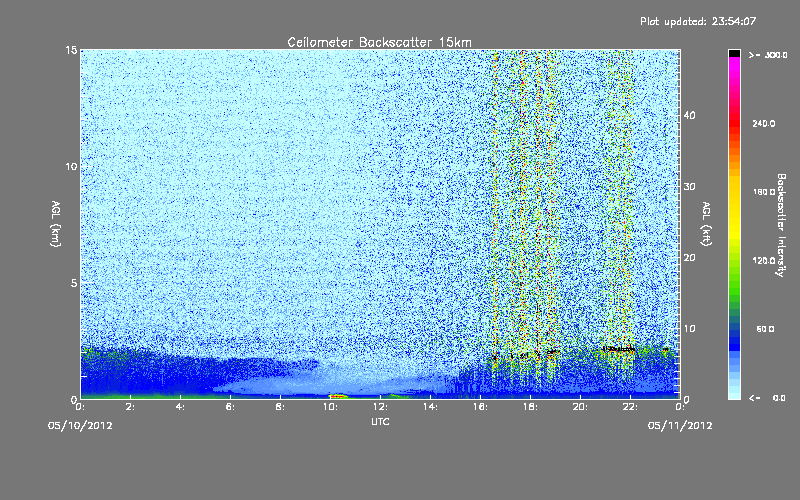Image resolution: width=800 pixels, height=500 pixels.
Task: Click the colorbar label '>= 300.0'
Action: pyautogui.click(x=768, y=55)
